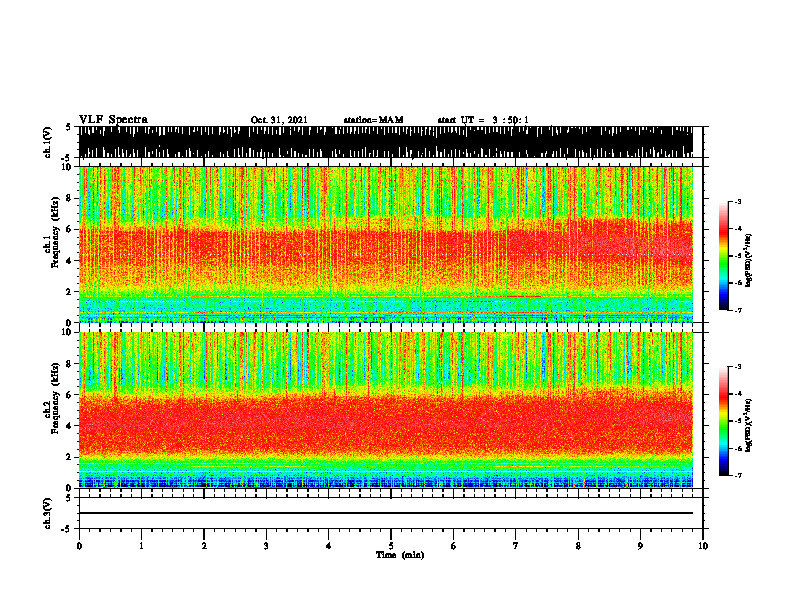Click the '-3' label on ch.1 color bar
The width and height of the screenshot is (792, 612).
point(738,202)
